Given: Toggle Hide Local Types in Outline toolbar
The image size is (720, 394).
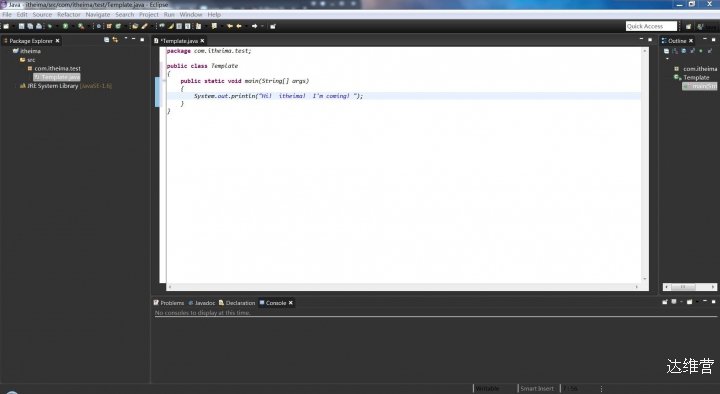Looking at the screenshot, I should pos(710,51).
